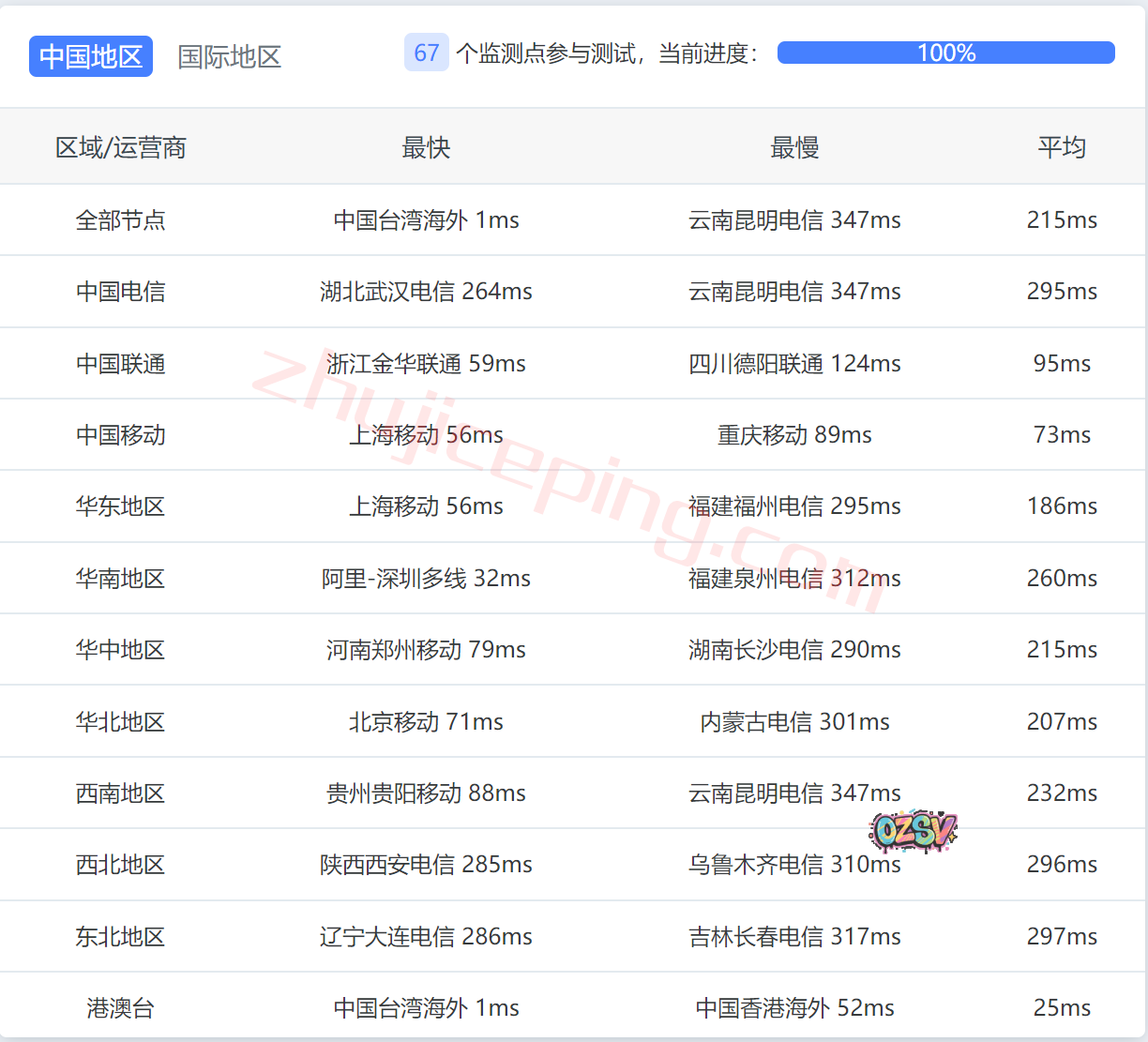Click 阿里-深圳多线 32ms cell
Viewport: 1148px width, 1042px height.
[426, 579]
